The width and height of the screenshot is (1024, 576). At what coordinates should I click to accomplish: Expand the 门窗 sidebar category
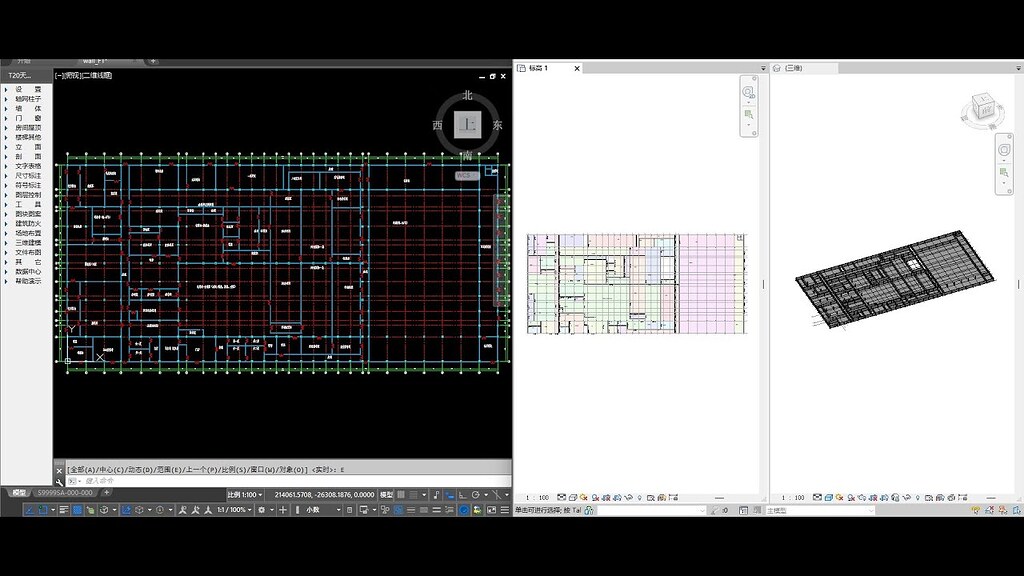pyautogui.click(x=27, y=118)
